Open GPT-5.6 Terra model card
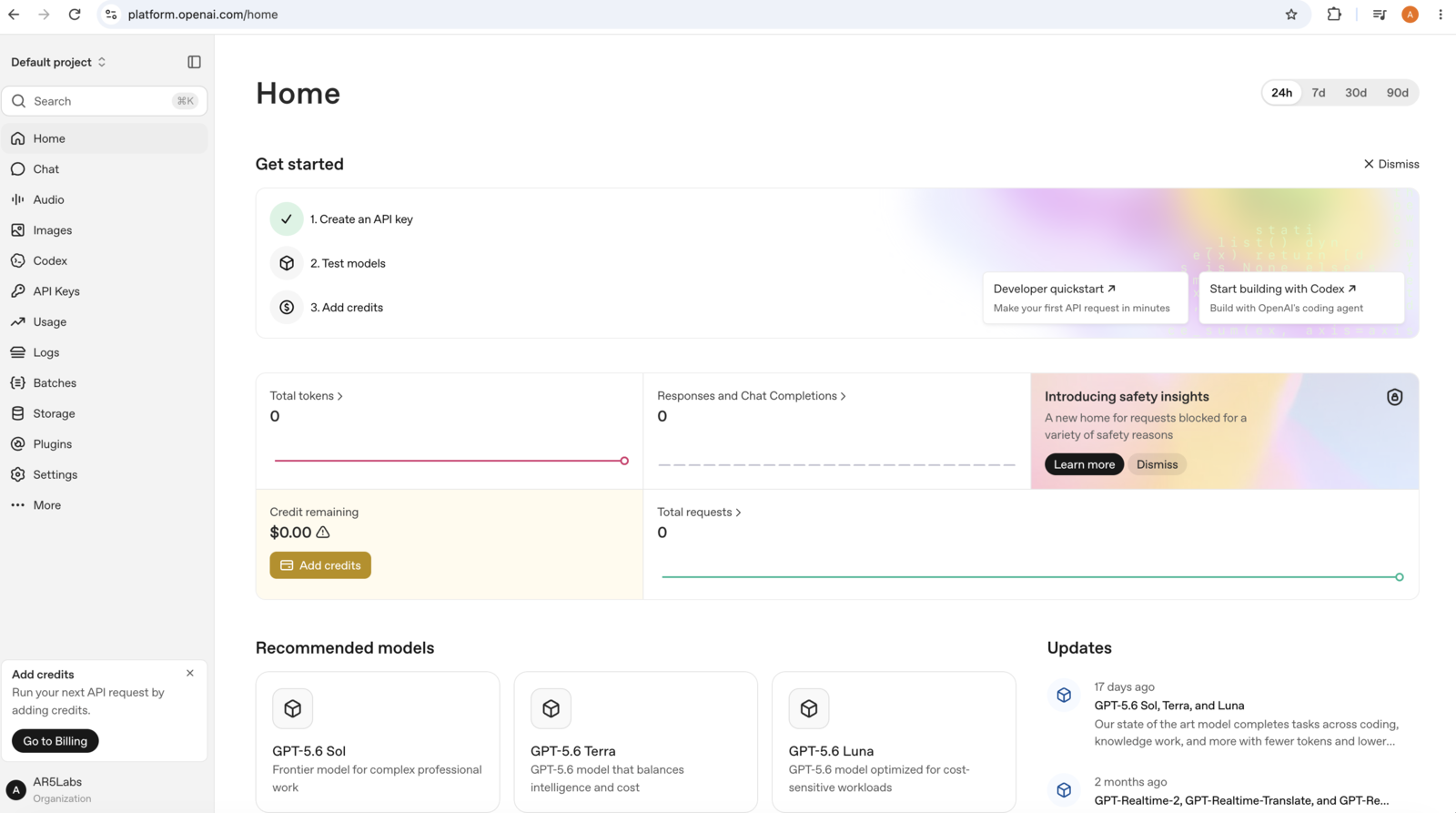This screenshot has width=1456, height=813. tap(636, 742)
